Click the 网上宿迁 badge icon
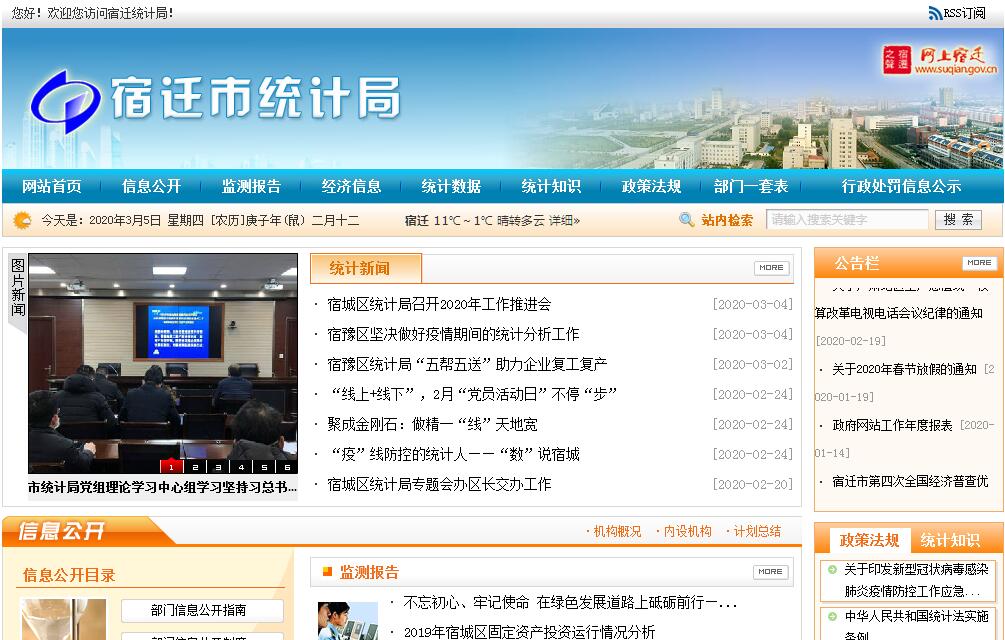This screenshot has width=1005, height=640. (x=897, y=60)
